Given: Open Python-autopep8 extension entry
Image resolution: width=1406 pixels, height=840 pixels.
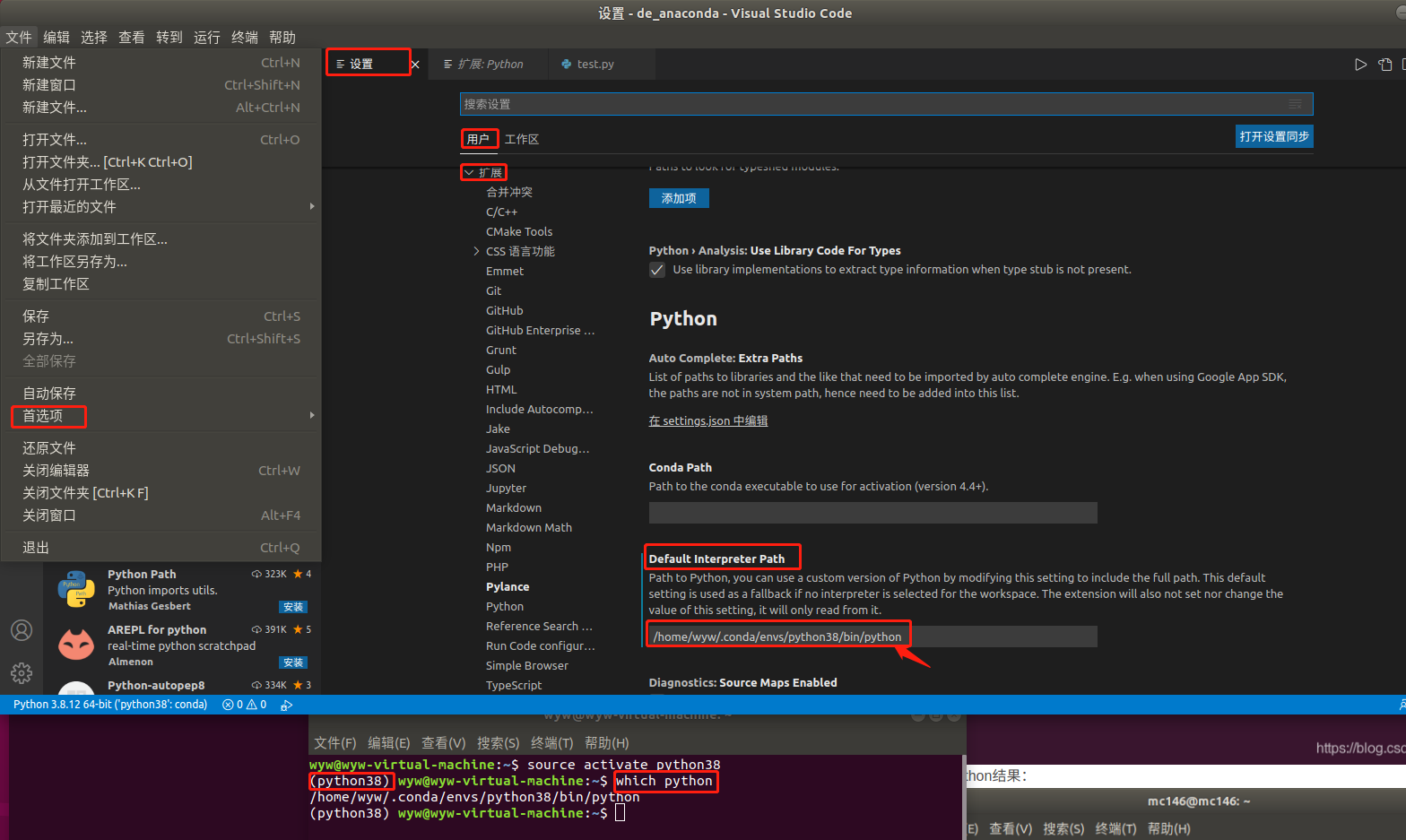Looking at the screenshot, I should coord(182,686).
